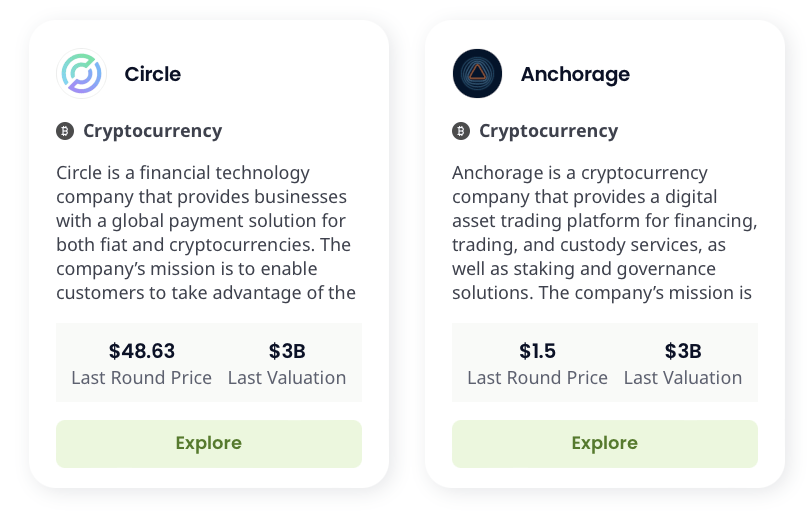This screenshot has height=512, width=810.
Task: Click Last Round Price label under $48.63
Action: point(142,378)
